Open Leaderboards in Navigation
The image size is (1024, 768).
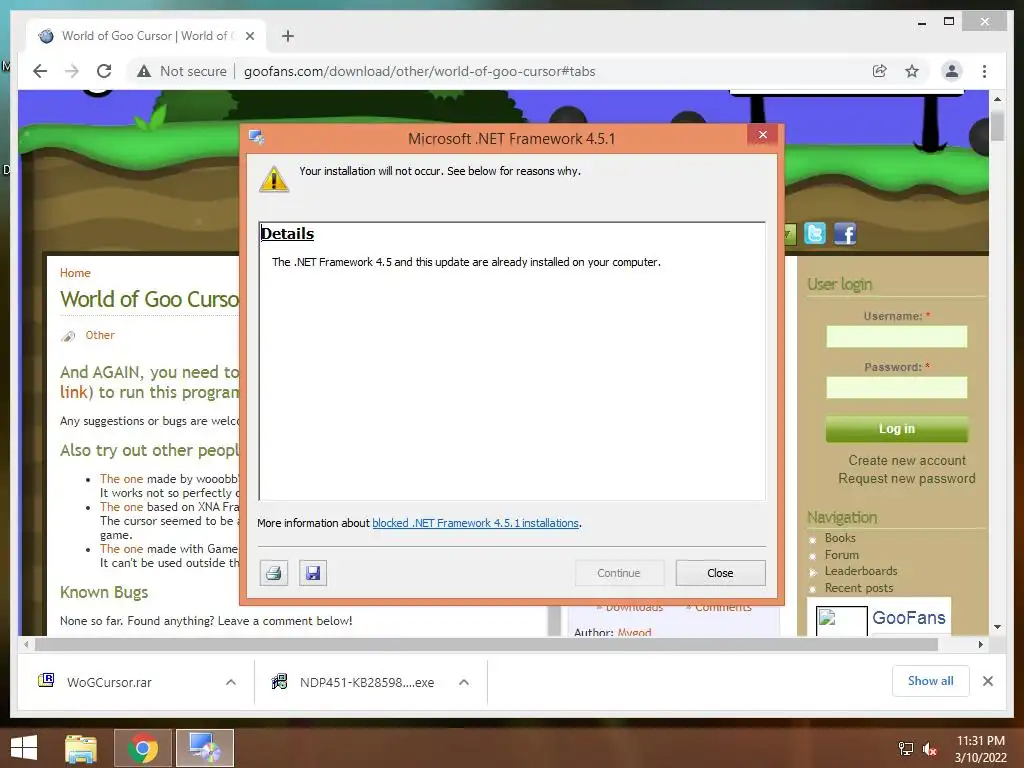[x=861, y=571]
